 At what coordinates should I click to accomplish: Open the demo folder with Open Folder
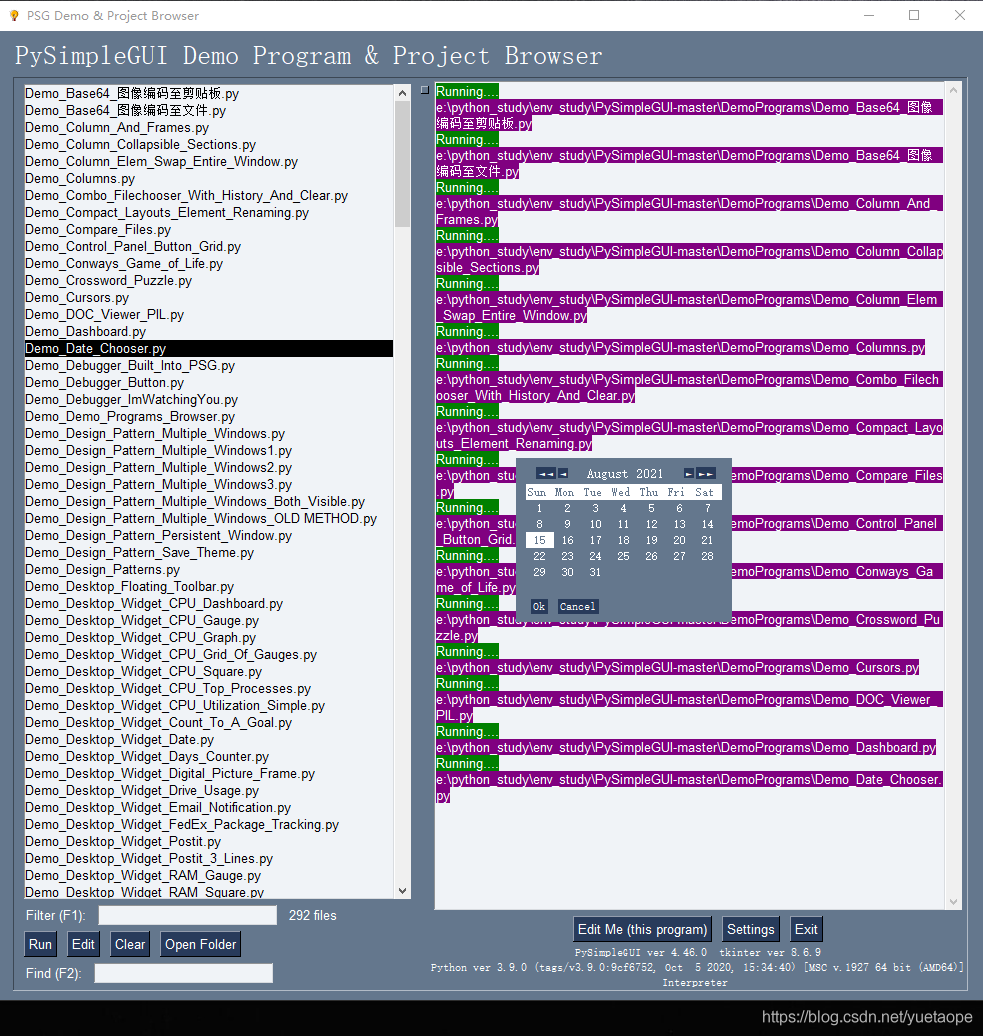click(x=200, y=944)
